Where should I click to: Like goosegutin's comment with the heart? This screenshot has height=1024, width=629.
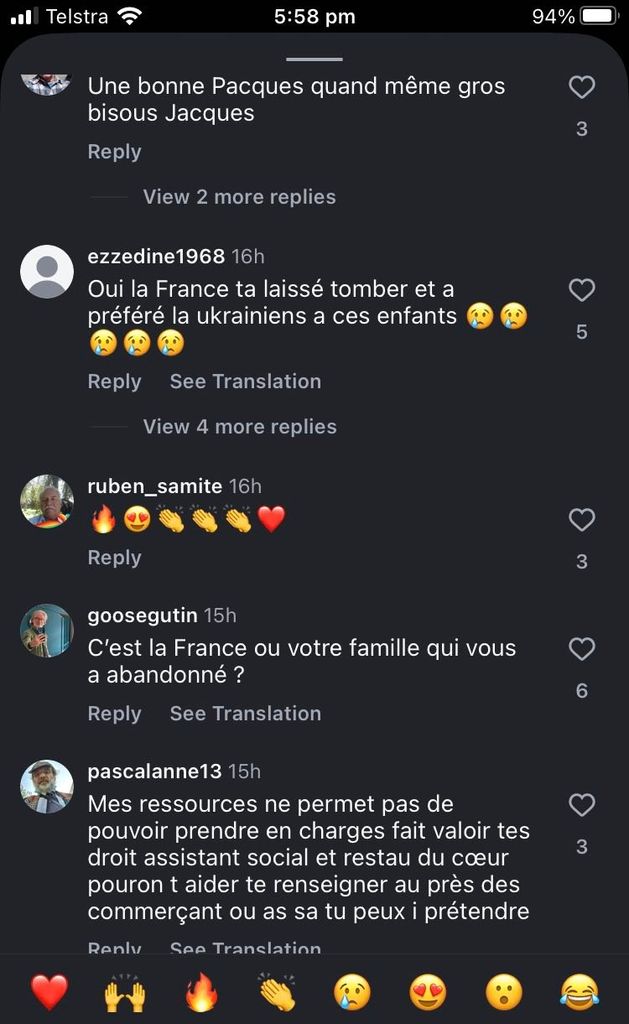[582, 650]
